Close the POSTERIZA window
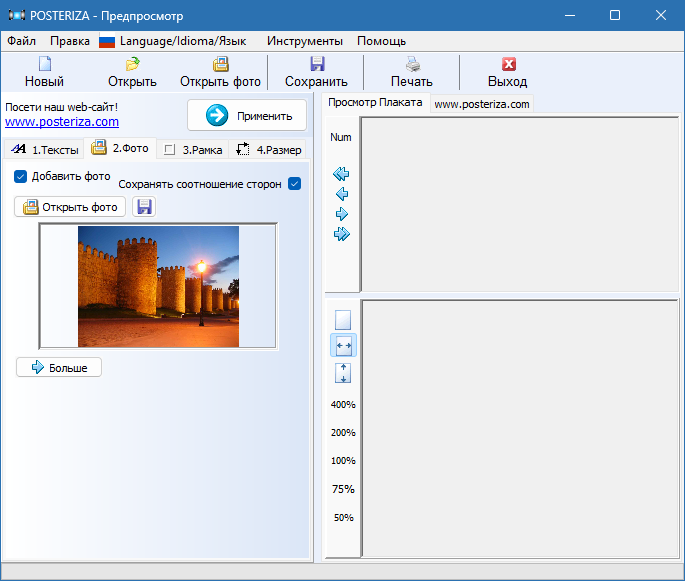685x581 pixels. [x=661, y=15]
